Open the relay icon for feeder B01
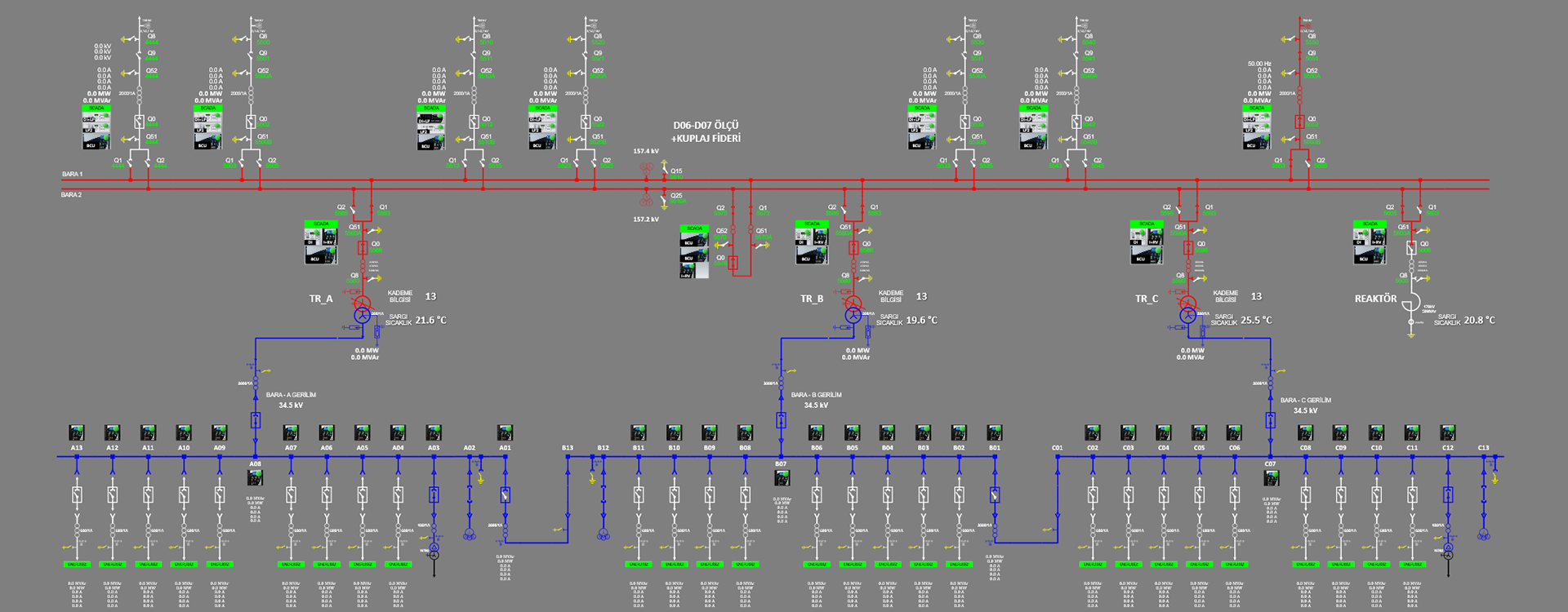This screenshot has height=612, width=1568. [x=995, y=432]
